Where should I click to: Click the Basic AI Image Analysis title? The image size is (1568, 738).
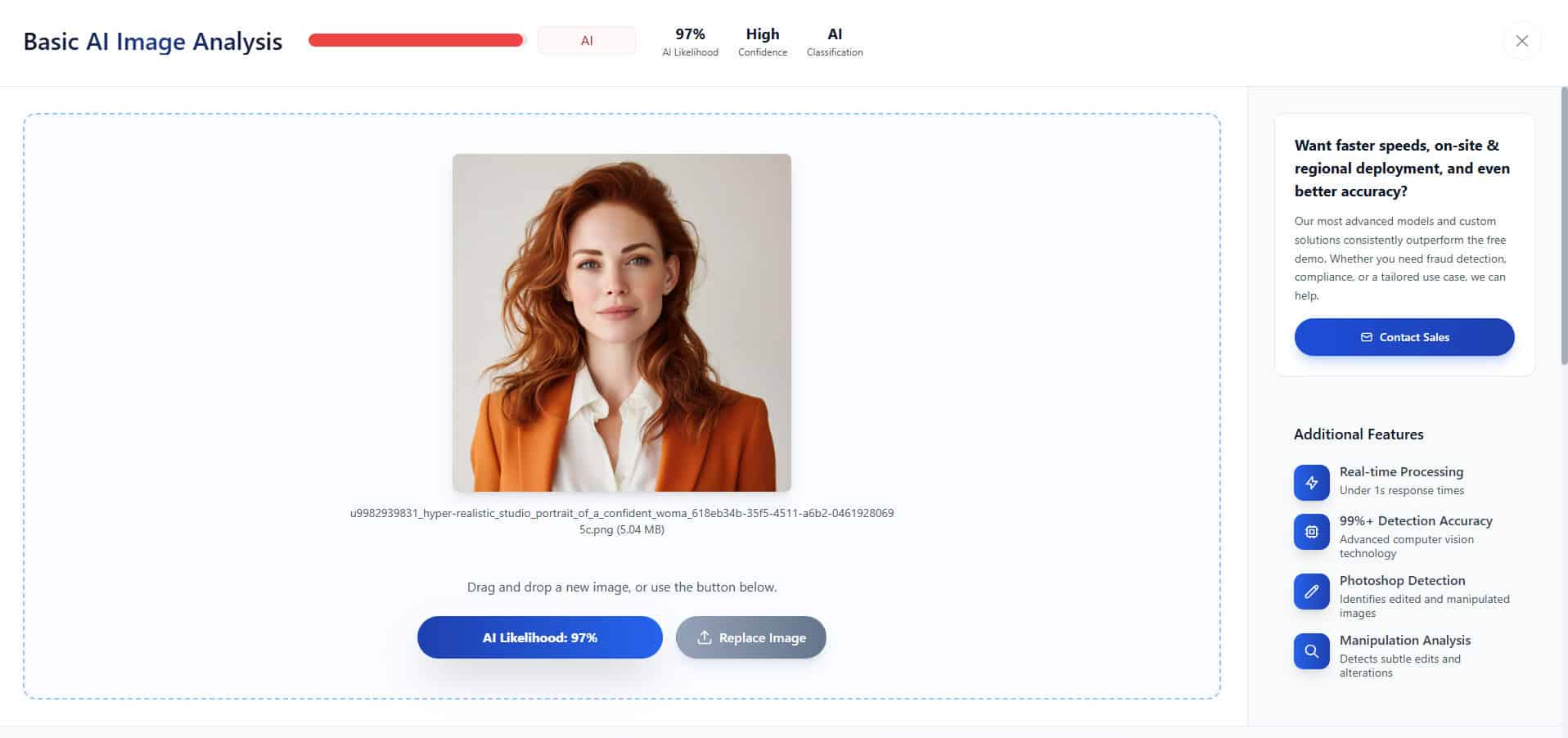point(152,42)
